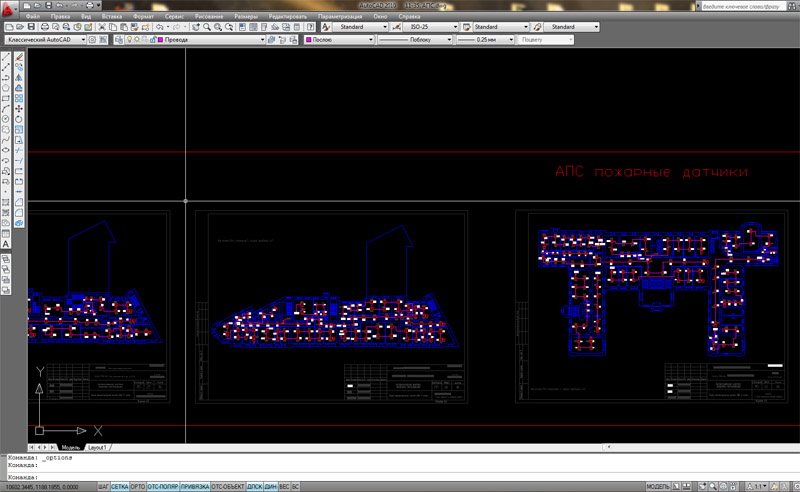Click the Послою magenta color swatch
The image size is (800, 492).
[x=308, y=39]
